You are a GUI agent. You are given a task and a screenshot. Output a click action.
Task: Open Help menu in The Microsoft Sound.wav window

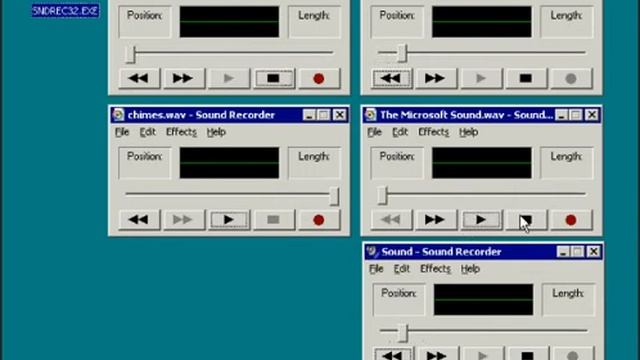tap(468, 132)
